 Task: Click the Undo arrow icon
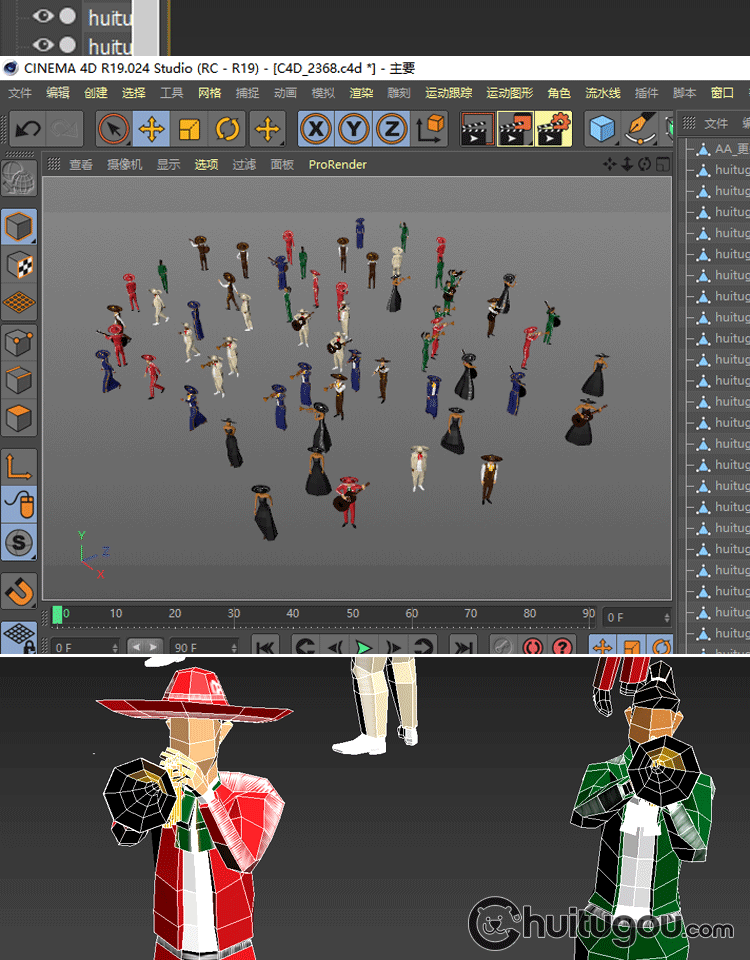(x=28, y=129)
